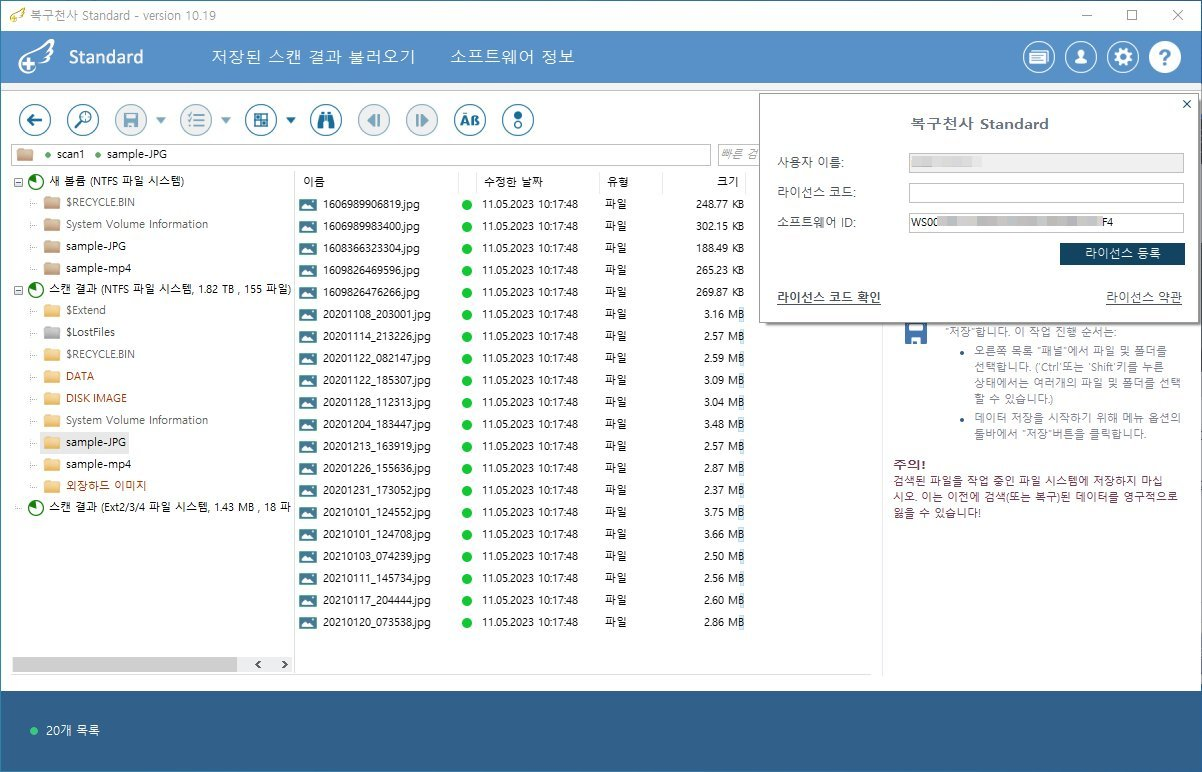Open the save options dropdown arrow

click(x=161, y=120)
